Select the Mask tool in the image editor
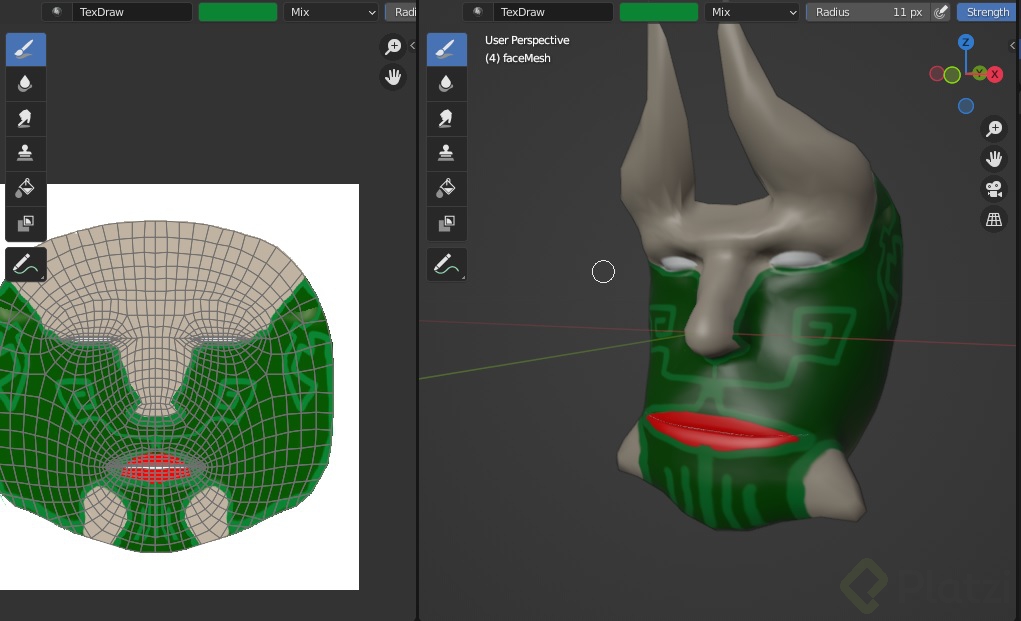Image resolution: width=1021 pixels, height=621 pixels. 25,222
